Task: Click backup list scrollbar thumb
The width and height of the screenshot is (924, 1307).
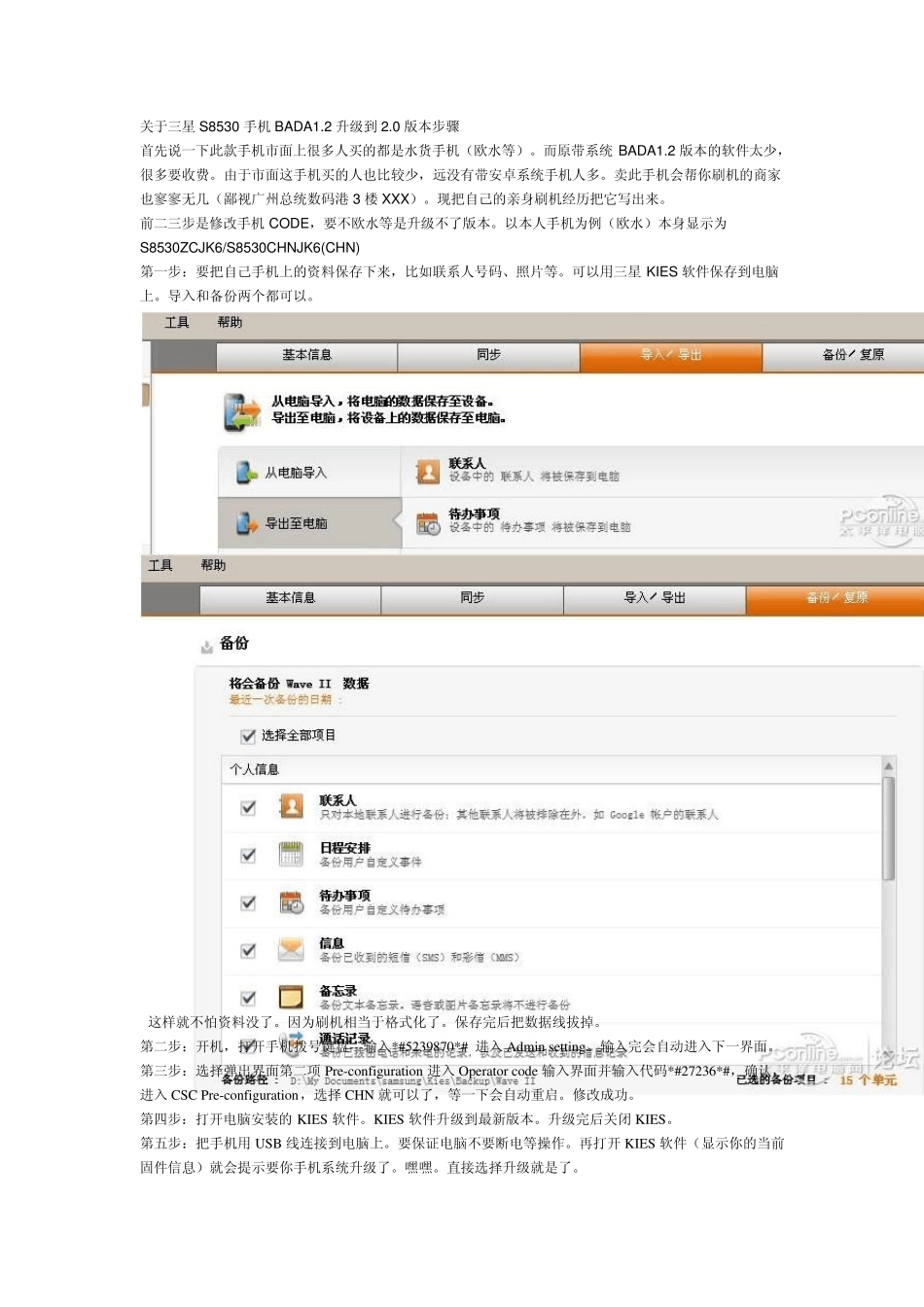Action: [888, 829]
